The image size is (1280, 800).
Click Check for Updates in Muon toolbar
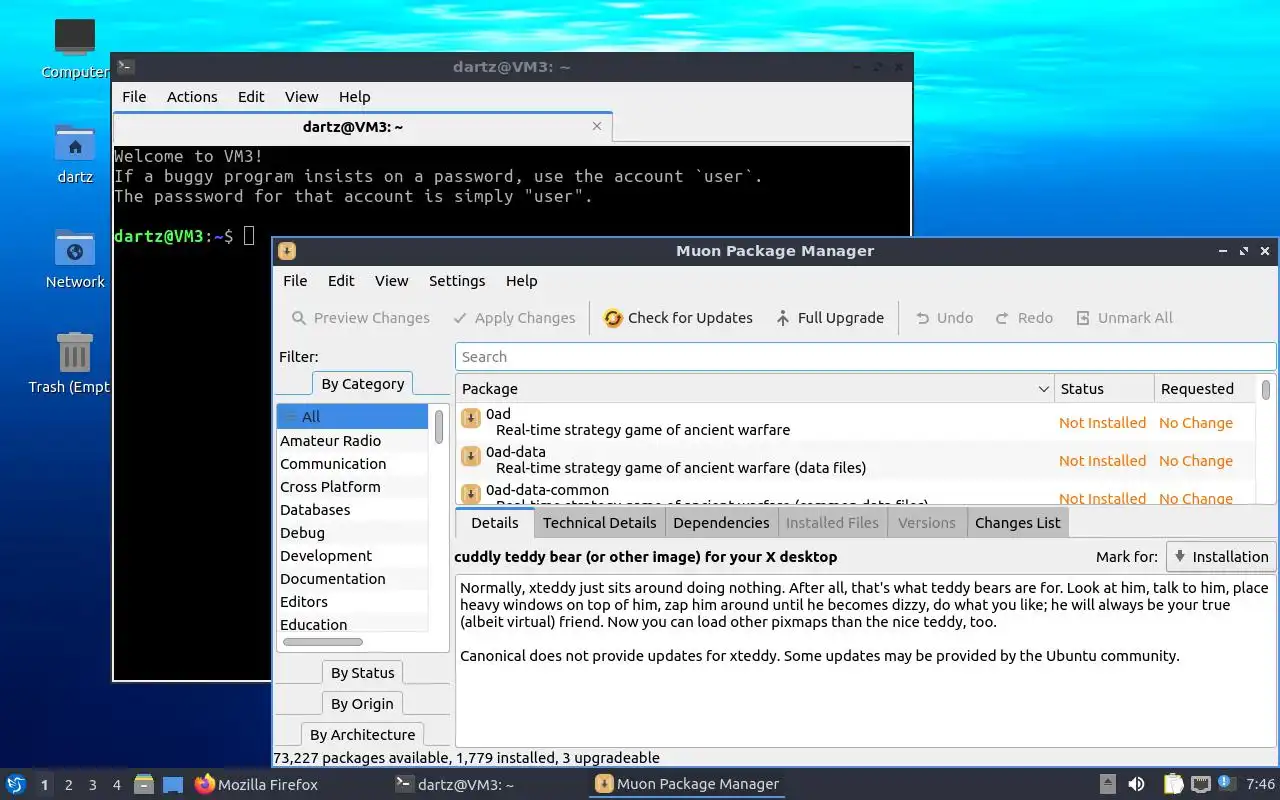pos(677,318)
